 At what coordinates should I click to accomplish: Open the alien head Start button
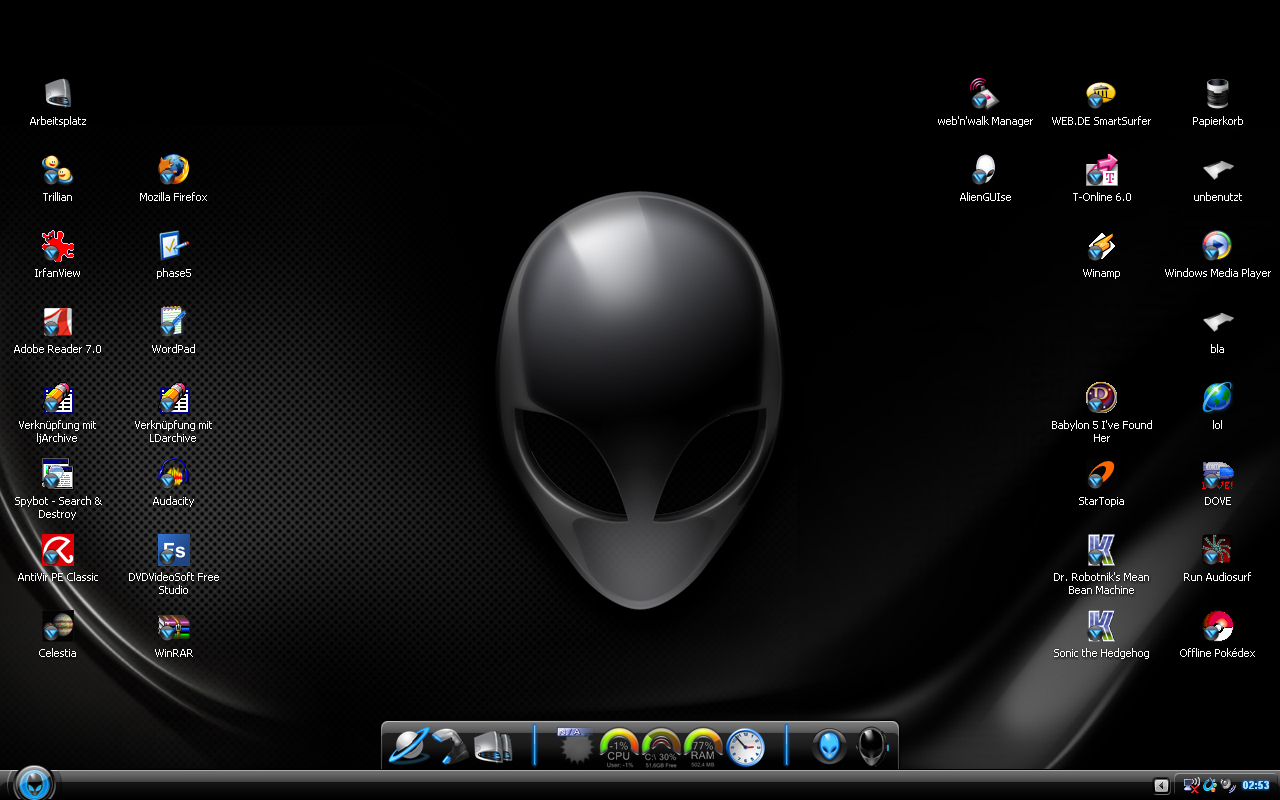click(34, 783)
